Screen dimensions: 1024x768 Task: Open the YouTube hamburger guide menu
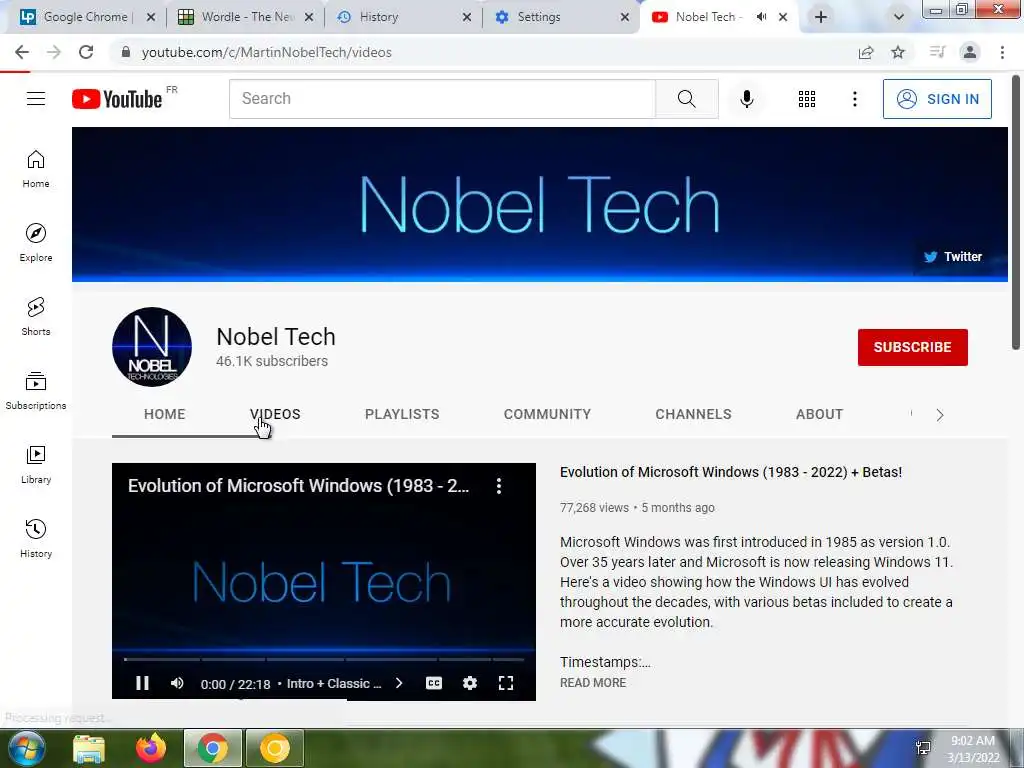click(x=36, y=99)
